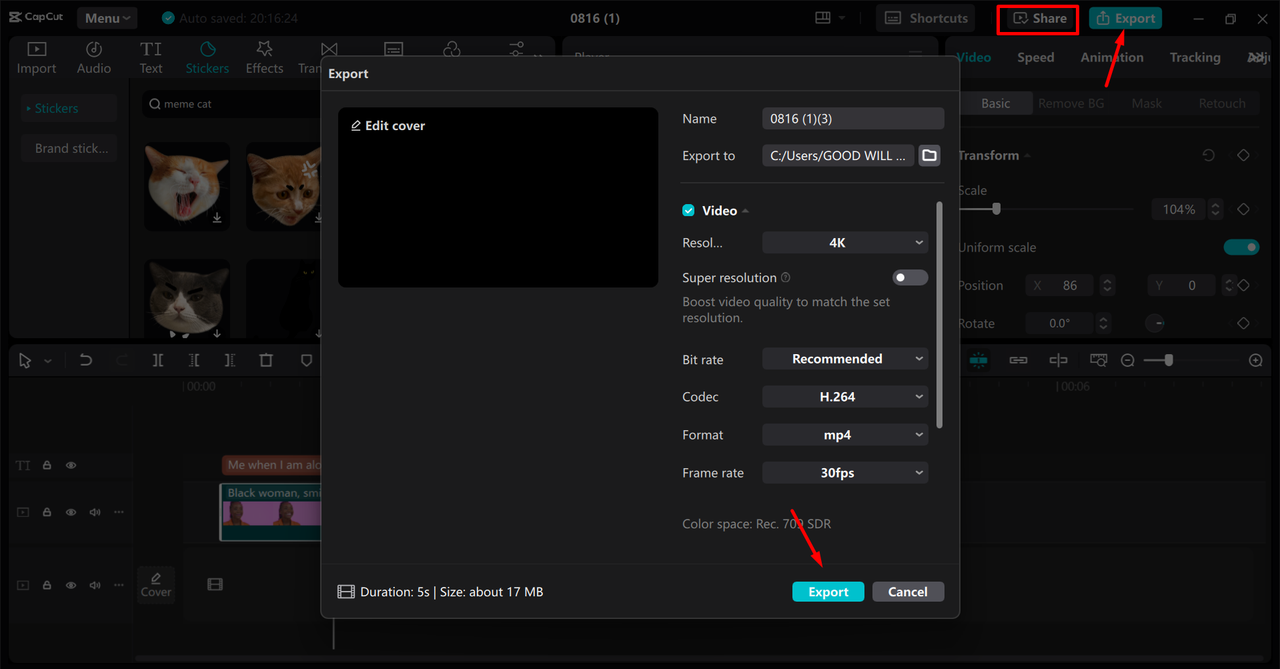Switch to the Tracking tab
The image size is (1280, 669).
1195,57
